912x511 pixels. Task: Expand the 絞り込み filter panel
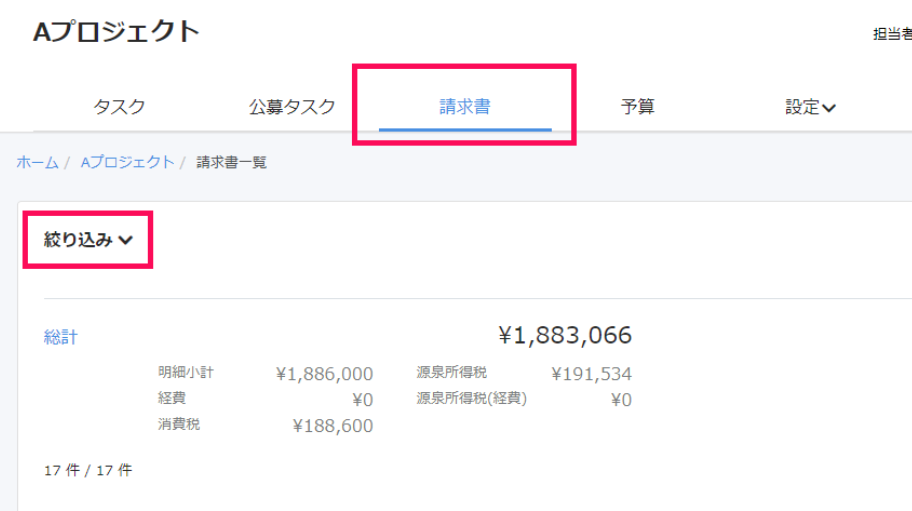tap(88, 240)
